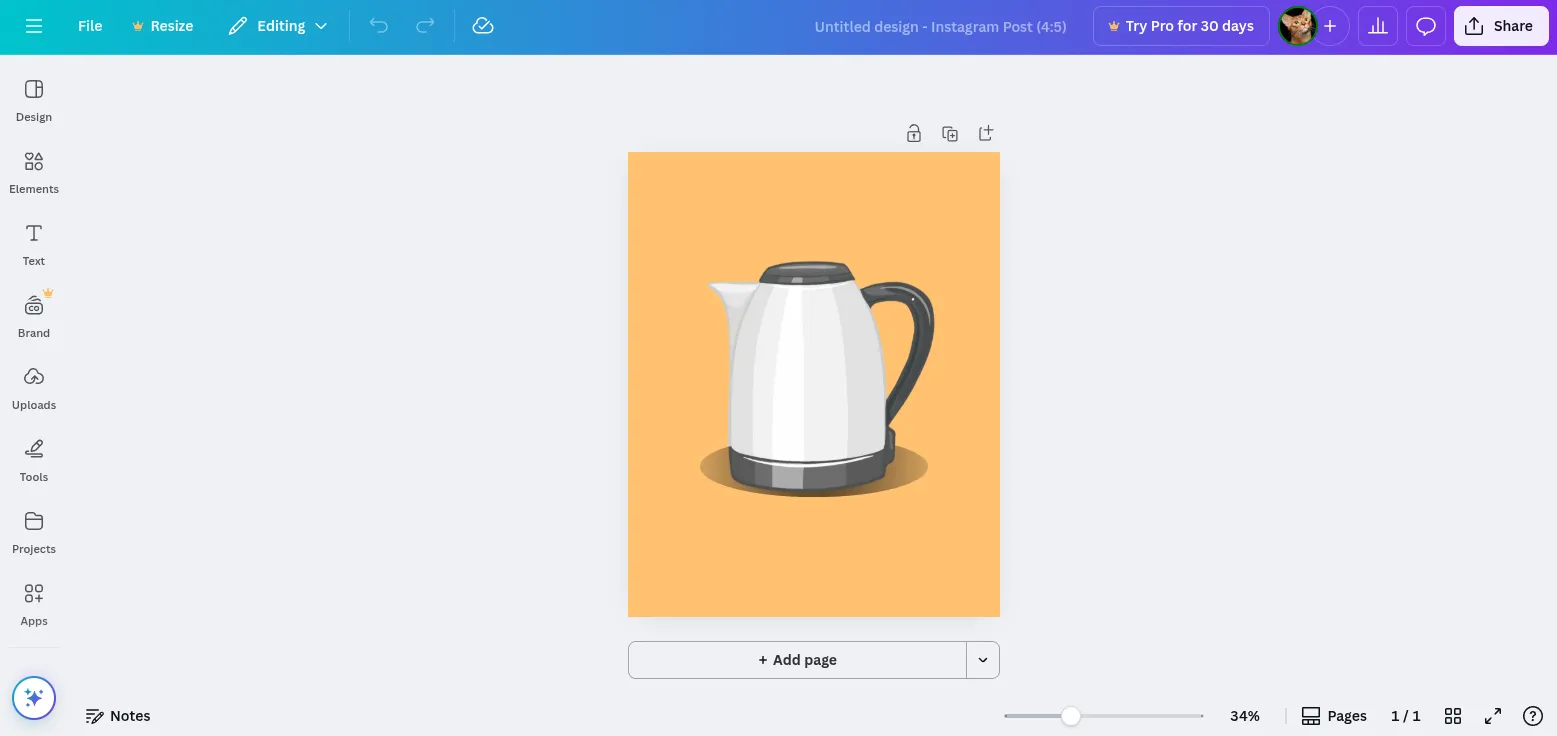Open the Apps panel
The width and height of the screenshot is (1557, 736).
coord(33,603)
